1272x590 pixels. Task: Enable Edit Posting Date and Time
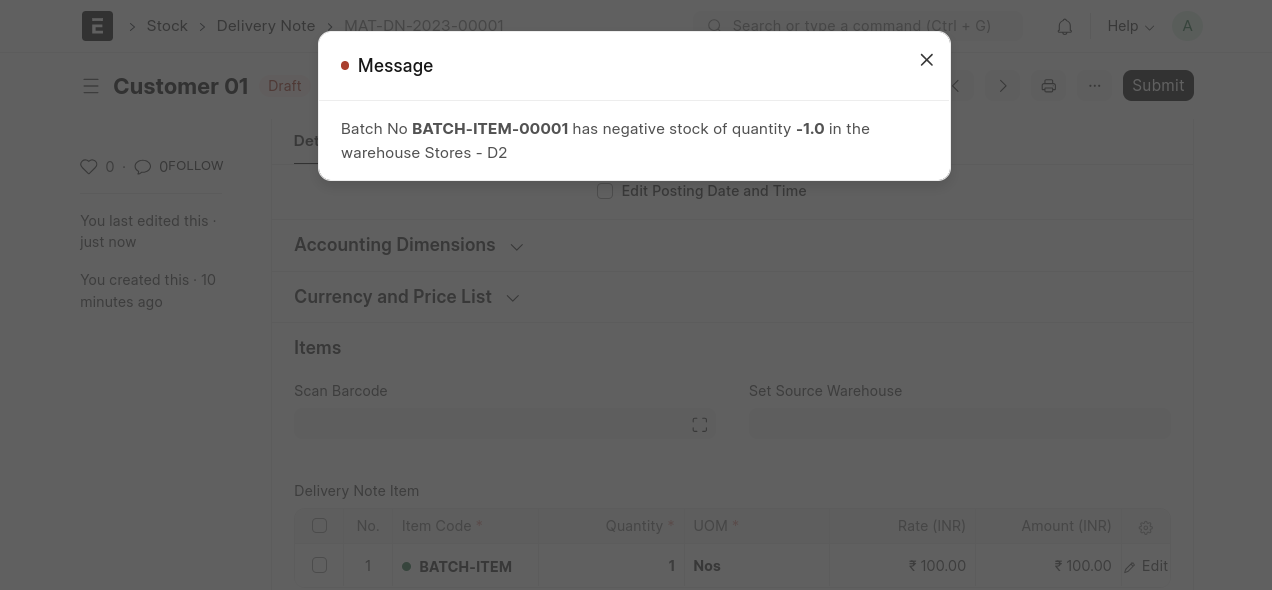(x=605, y=191)
